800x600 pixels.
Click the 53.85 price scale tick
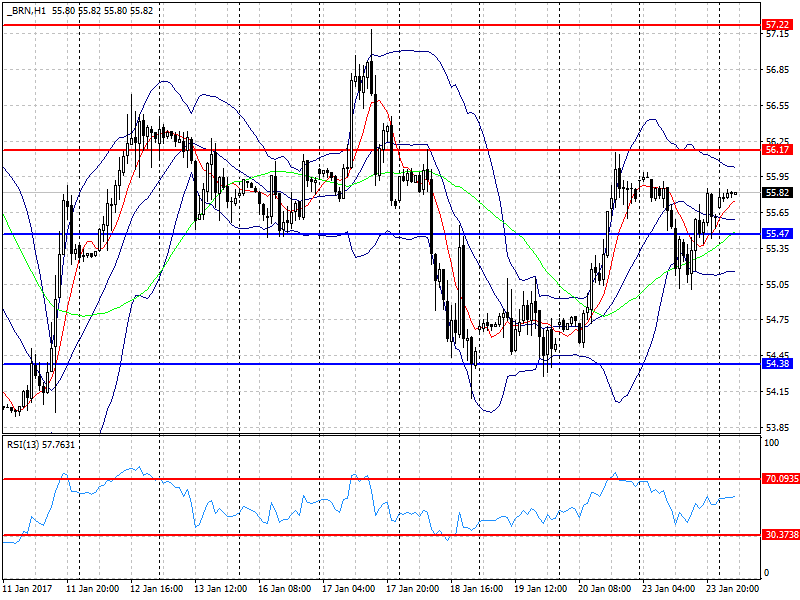pos(778,428)
